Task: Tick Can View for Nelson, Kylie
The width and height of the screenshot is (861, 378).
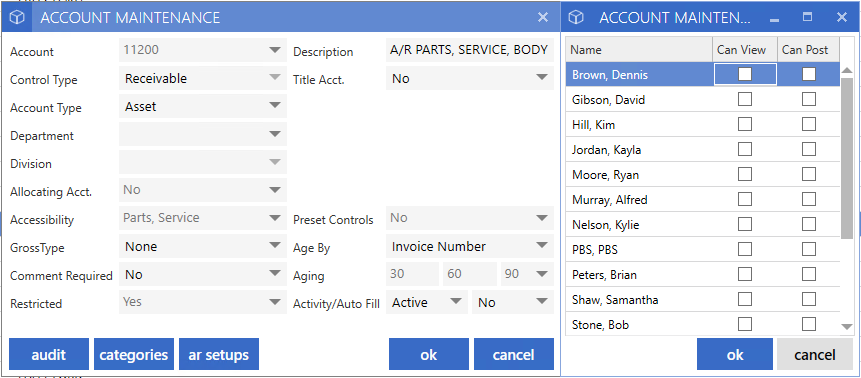Action: click(x=745, y=224)
